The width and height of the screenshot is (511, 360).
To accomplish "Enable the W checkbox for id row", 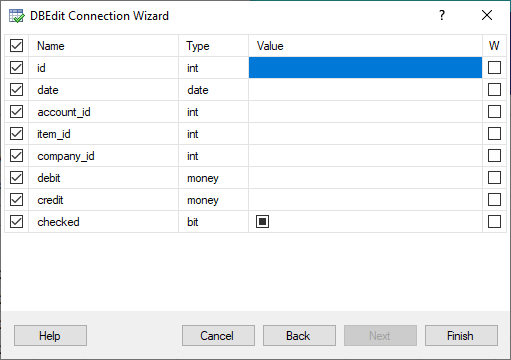I will pos(494,68).
